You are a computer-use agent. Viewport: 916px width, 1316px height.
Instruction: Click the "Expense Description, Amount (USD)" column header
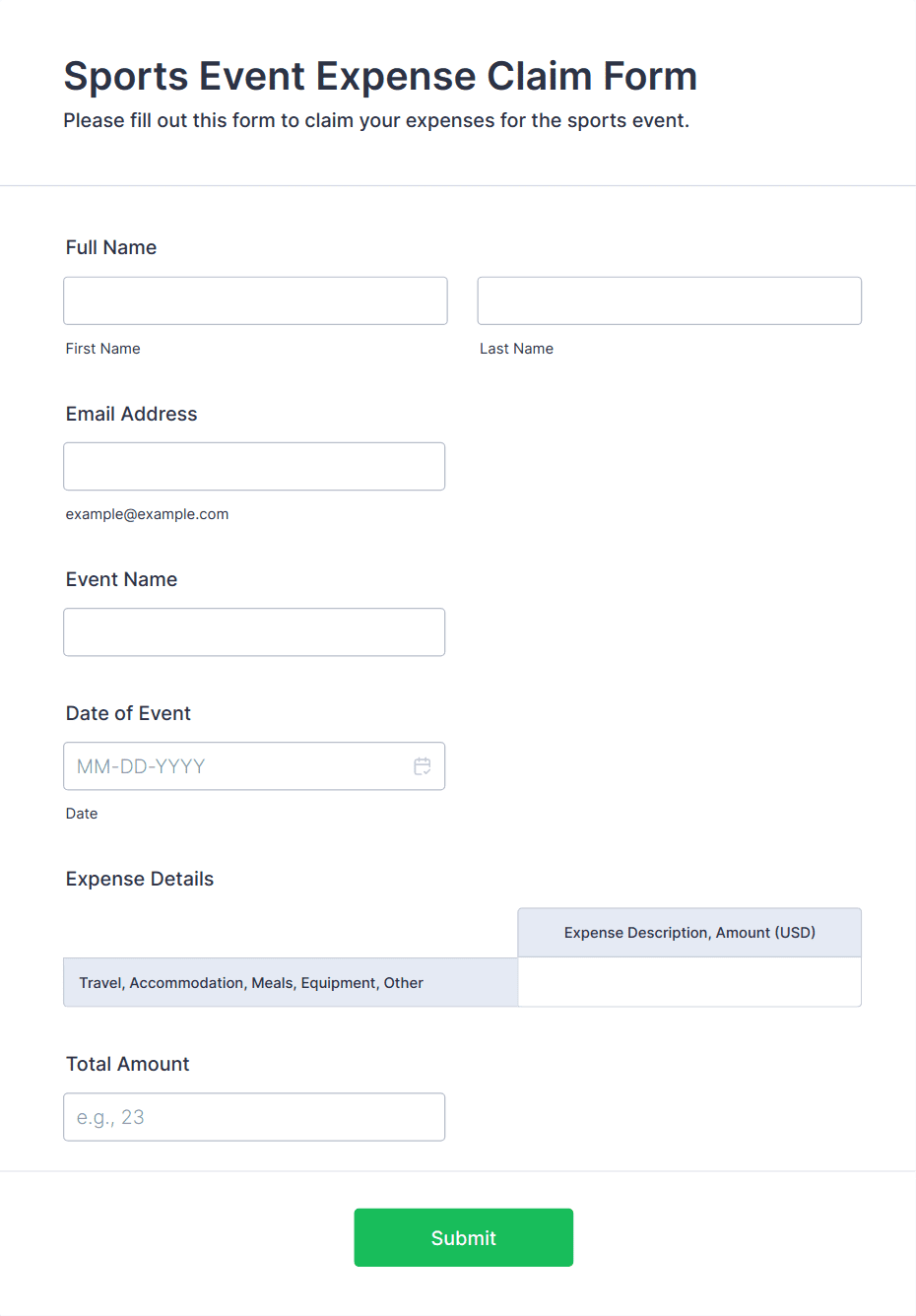pyautogui.click(x=689, y=933)
